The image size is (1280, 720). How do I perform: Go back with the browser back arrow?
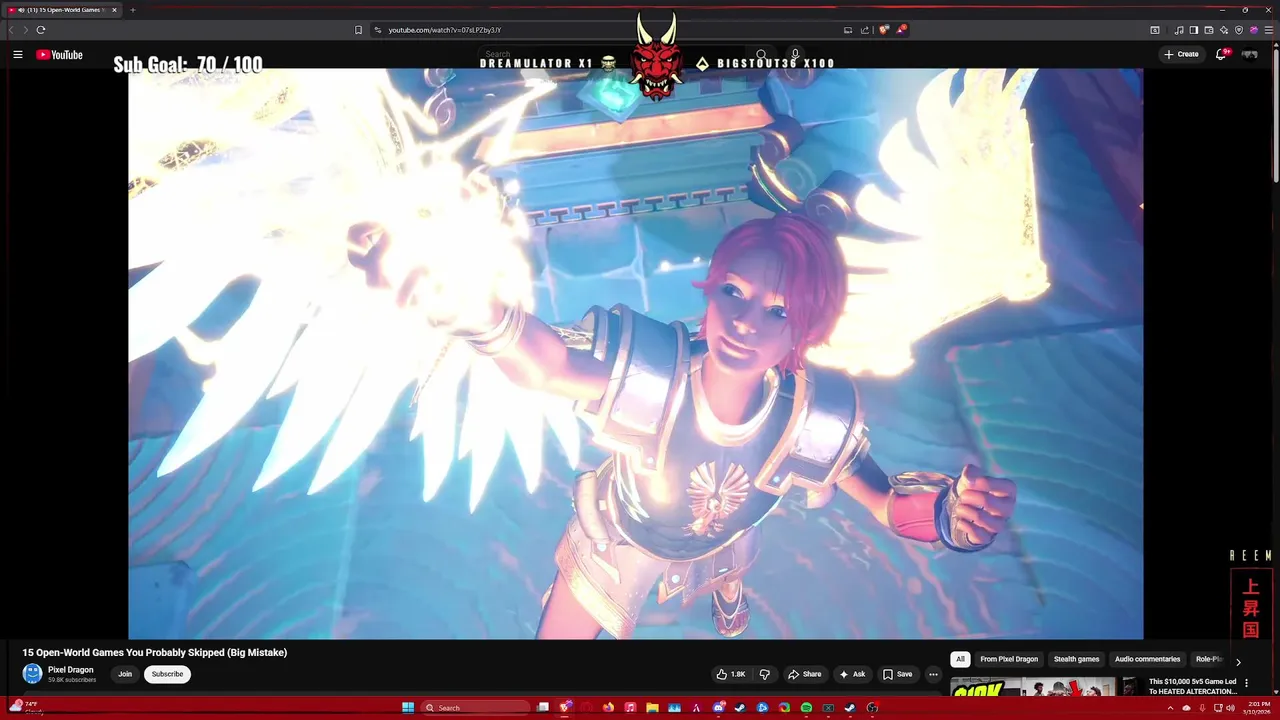pos(12,30)
